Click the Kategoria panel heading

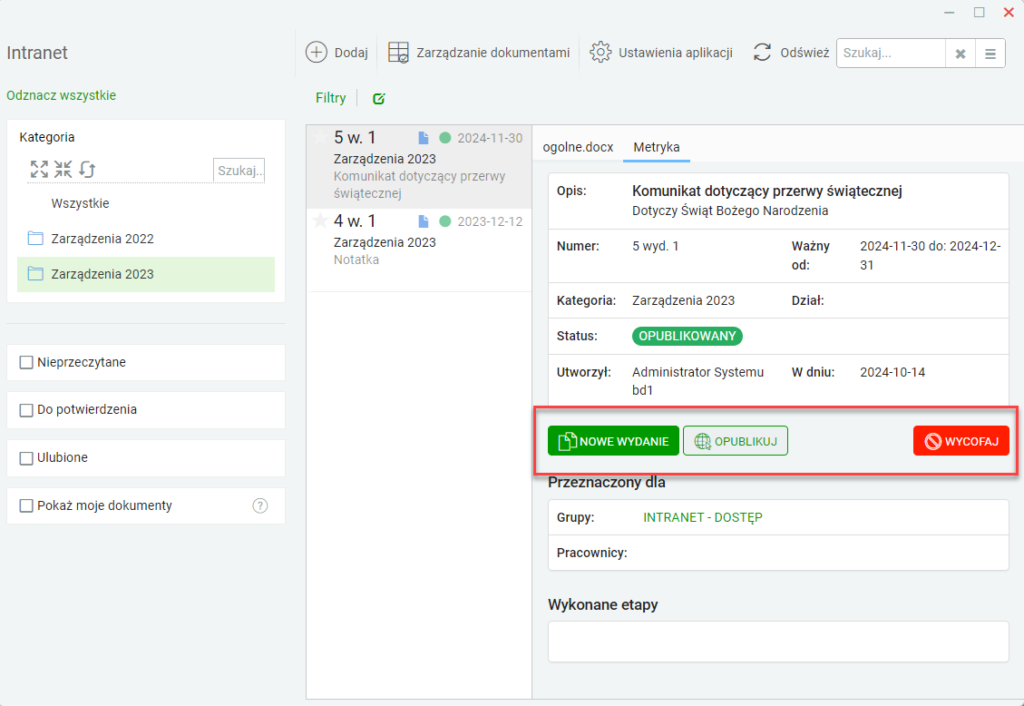(x=47, y=137)
